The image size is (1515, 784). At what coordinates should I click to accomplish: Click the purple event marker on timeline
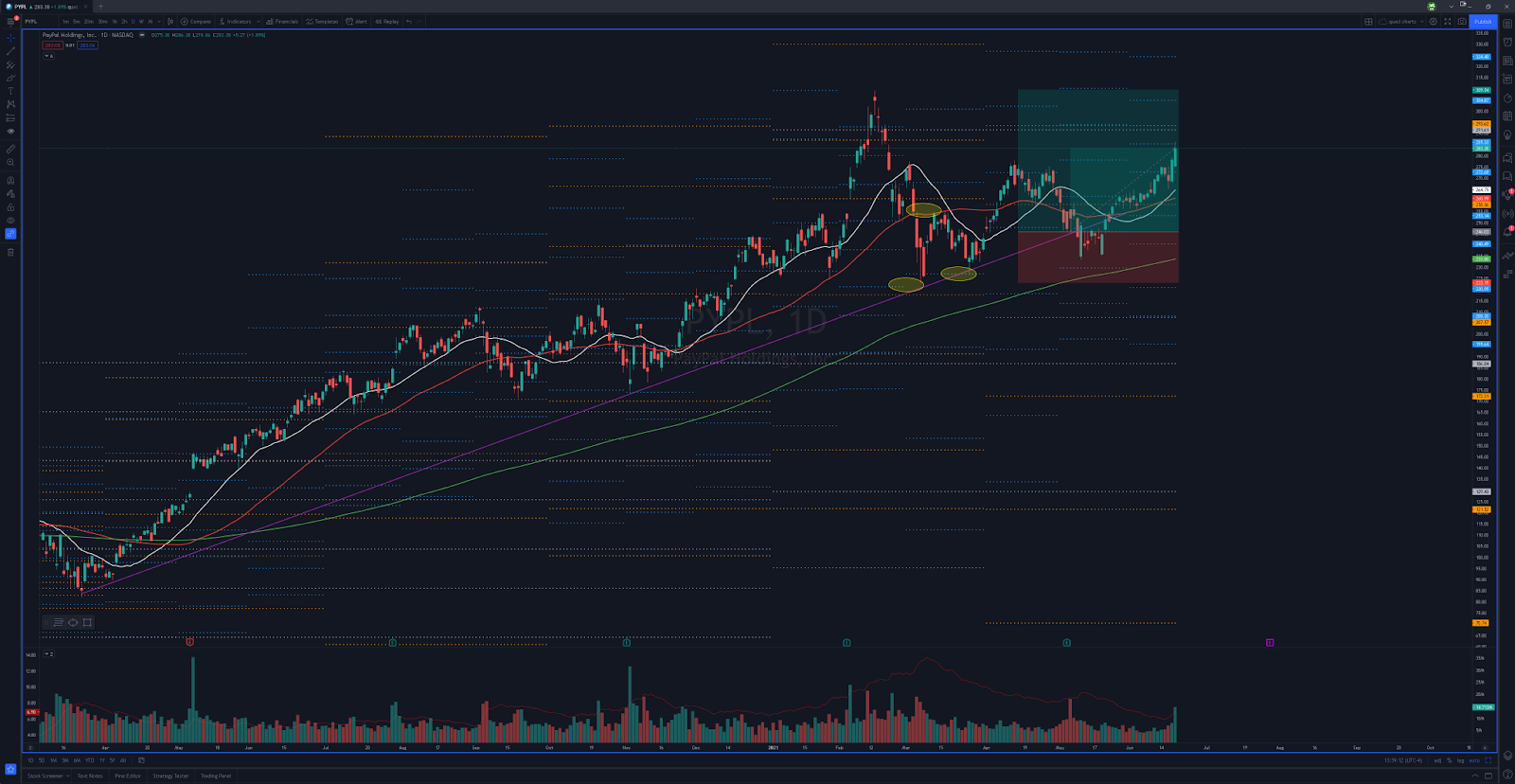point(1270,642)
